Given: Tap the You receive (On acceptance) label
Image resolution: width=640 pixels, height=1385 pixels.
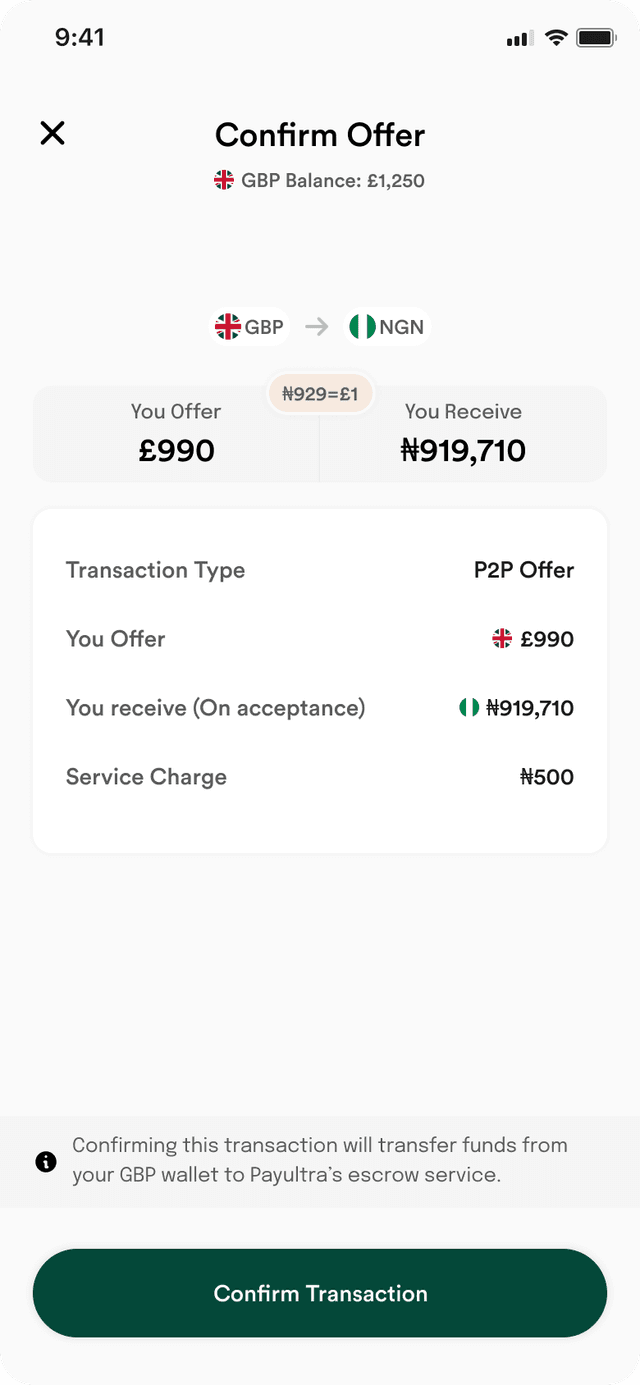Looking at the screenshot, I should pyautogui.click(x=216, y=708).
